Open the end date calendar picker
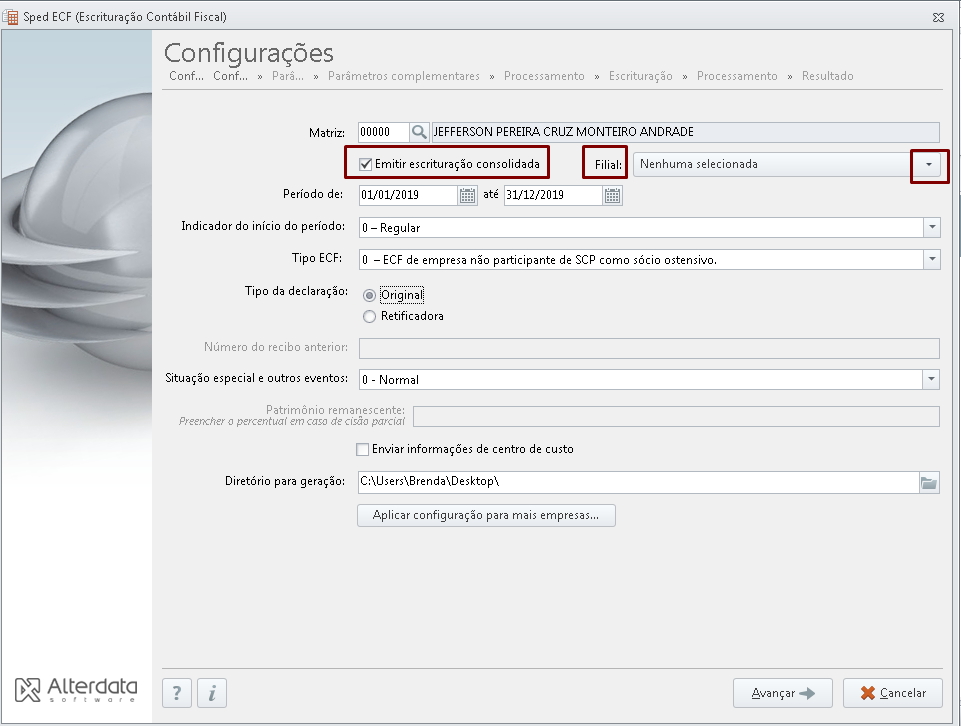961x726 pixels. tap(612, 195)
